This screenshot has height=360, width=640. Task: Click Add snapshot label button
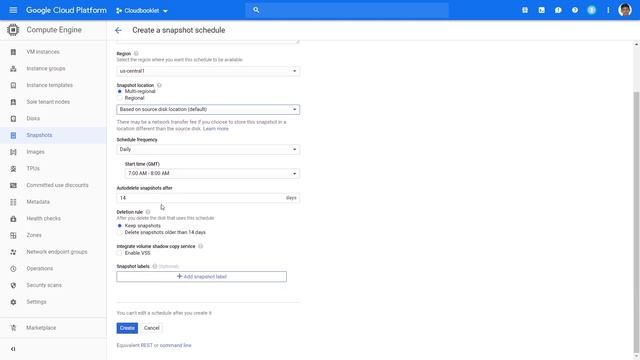click(x=202, y=277)
